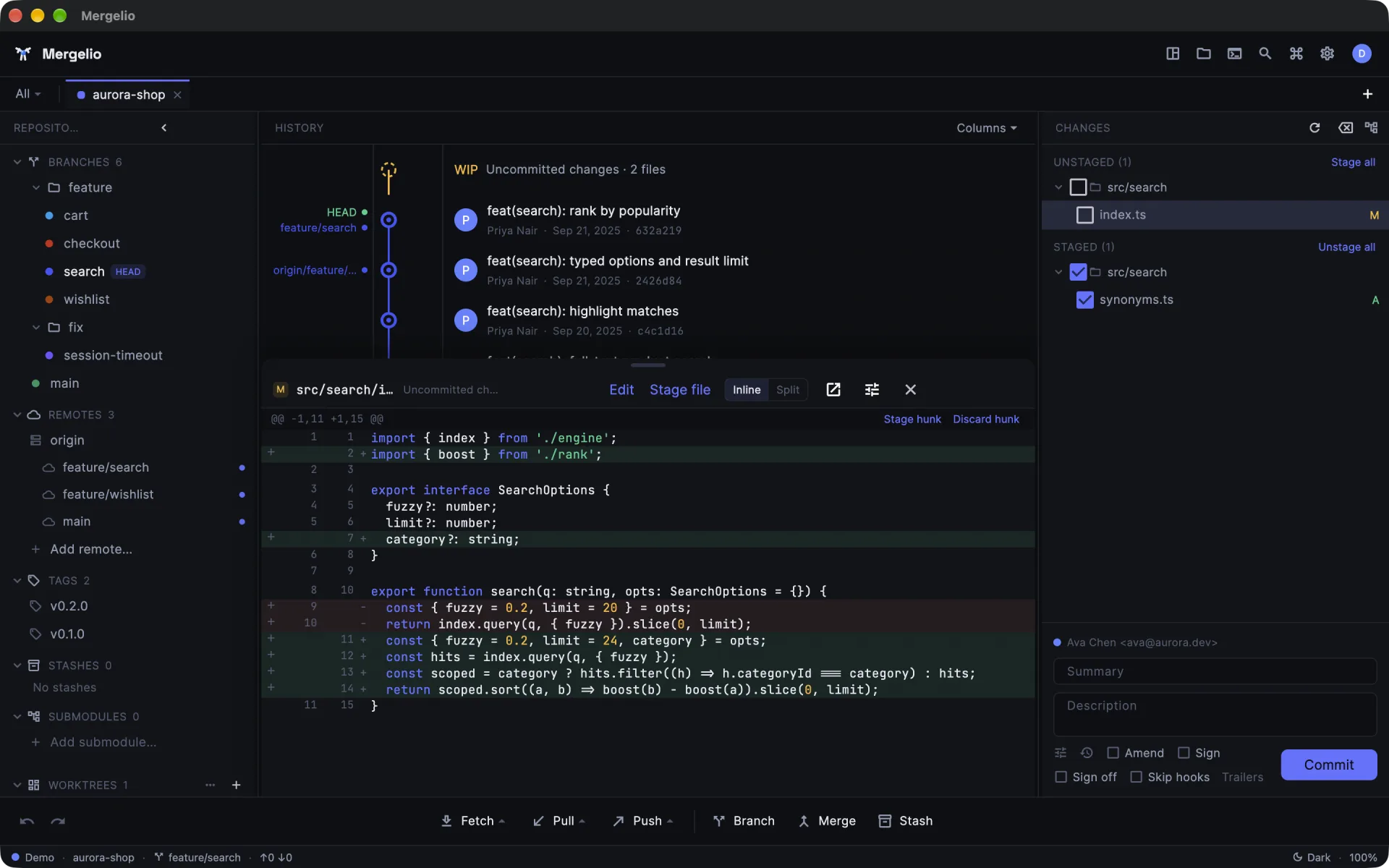Check the index.ts unstaged file checkbox
Viewport: 1389px width, 868px height.
pos(1084,215)
